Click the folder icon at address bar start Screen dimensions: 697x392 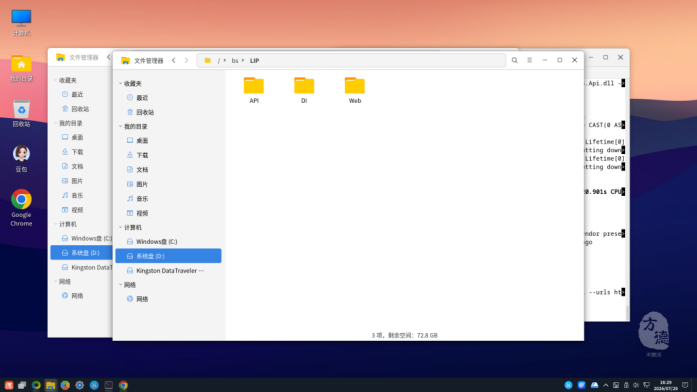(x=208, y=60)
